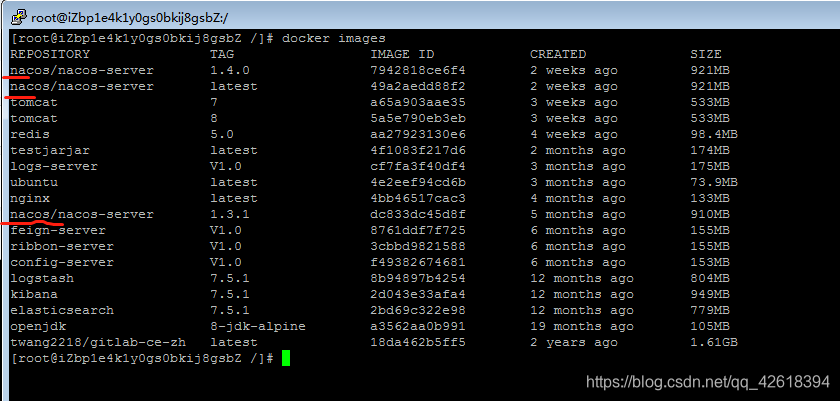Click image ID 5a5e790eb3eb

[418, 118]
